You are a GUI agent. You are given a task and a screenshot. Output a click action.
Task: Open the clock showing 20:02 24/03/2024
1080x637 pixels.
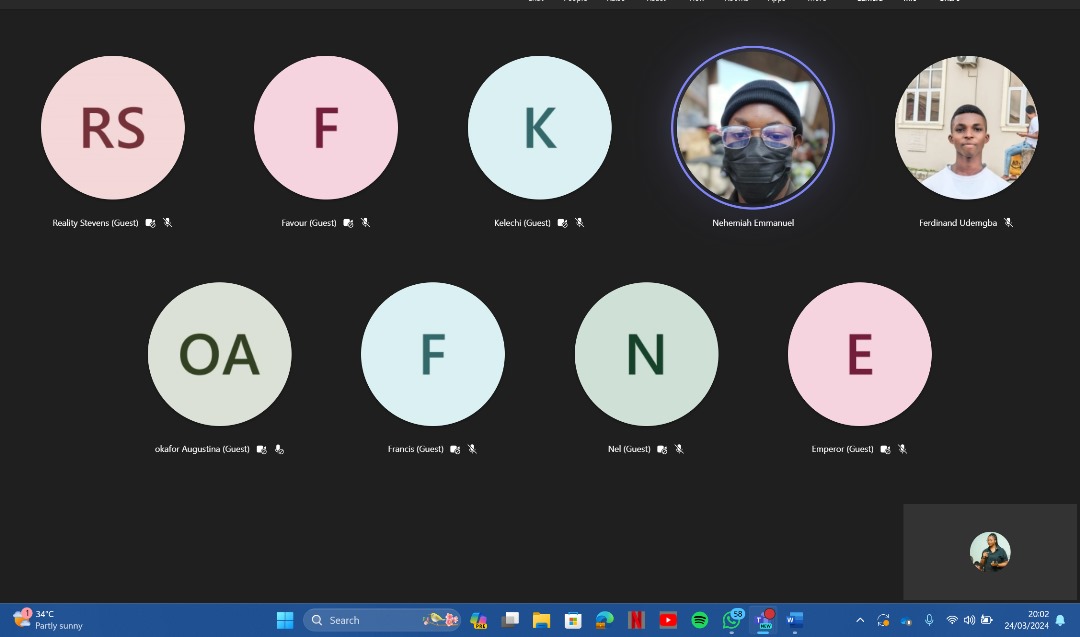tap(1026, 620)
